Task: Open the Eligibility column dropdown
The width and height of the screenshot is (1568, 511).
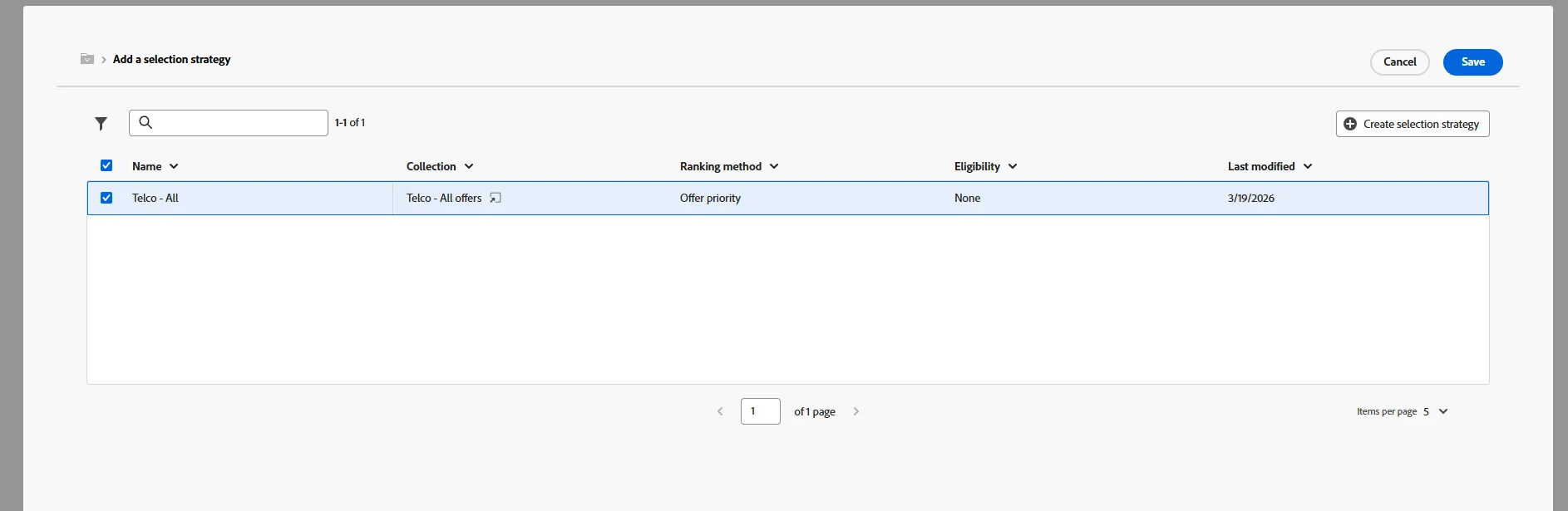Action: tap(1013, 166)
